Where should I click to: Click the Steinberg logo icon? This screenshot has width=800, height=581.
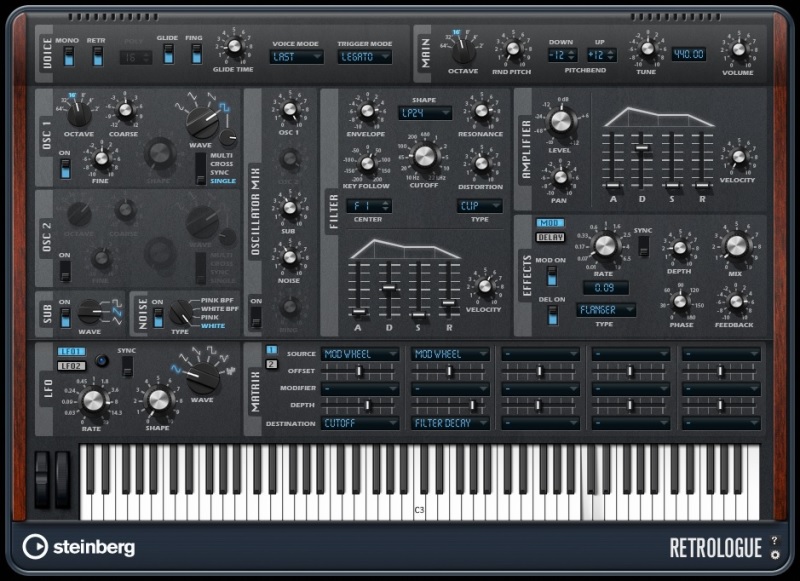35,547
